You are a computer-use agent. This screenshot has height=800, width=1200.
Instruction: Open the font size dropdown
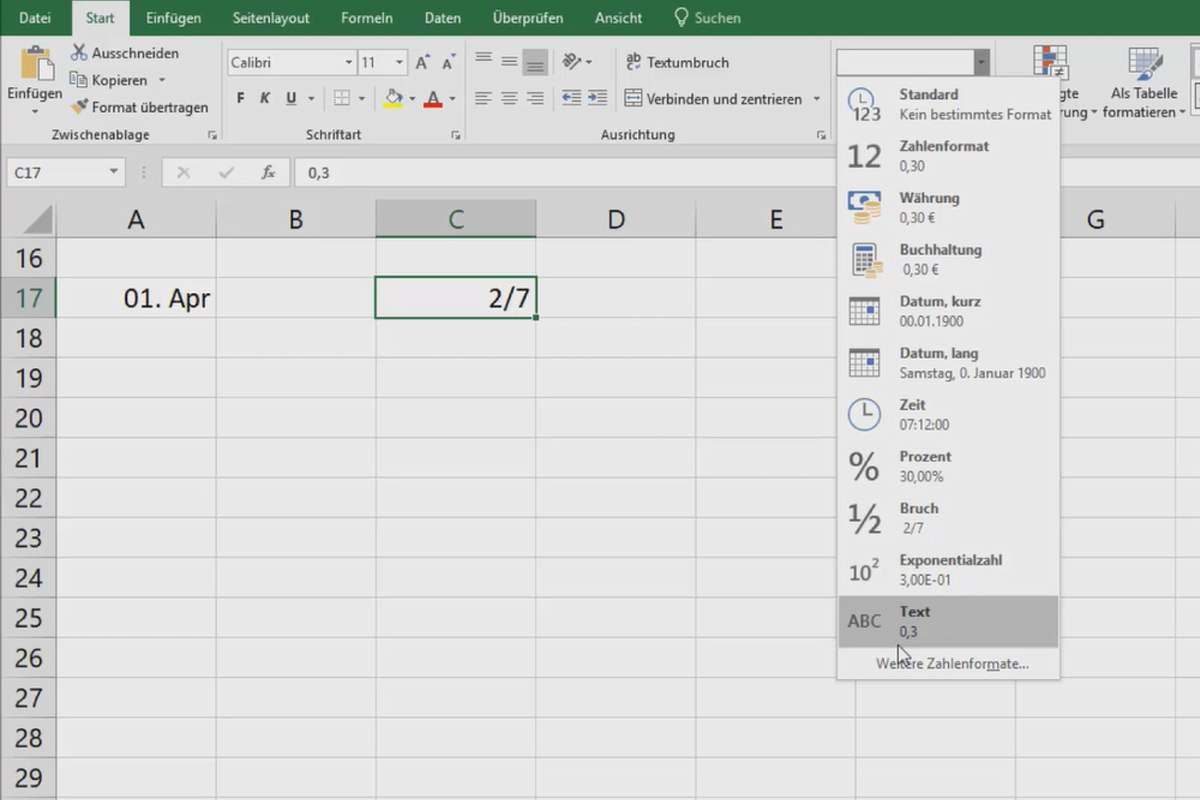pos(399,62)
